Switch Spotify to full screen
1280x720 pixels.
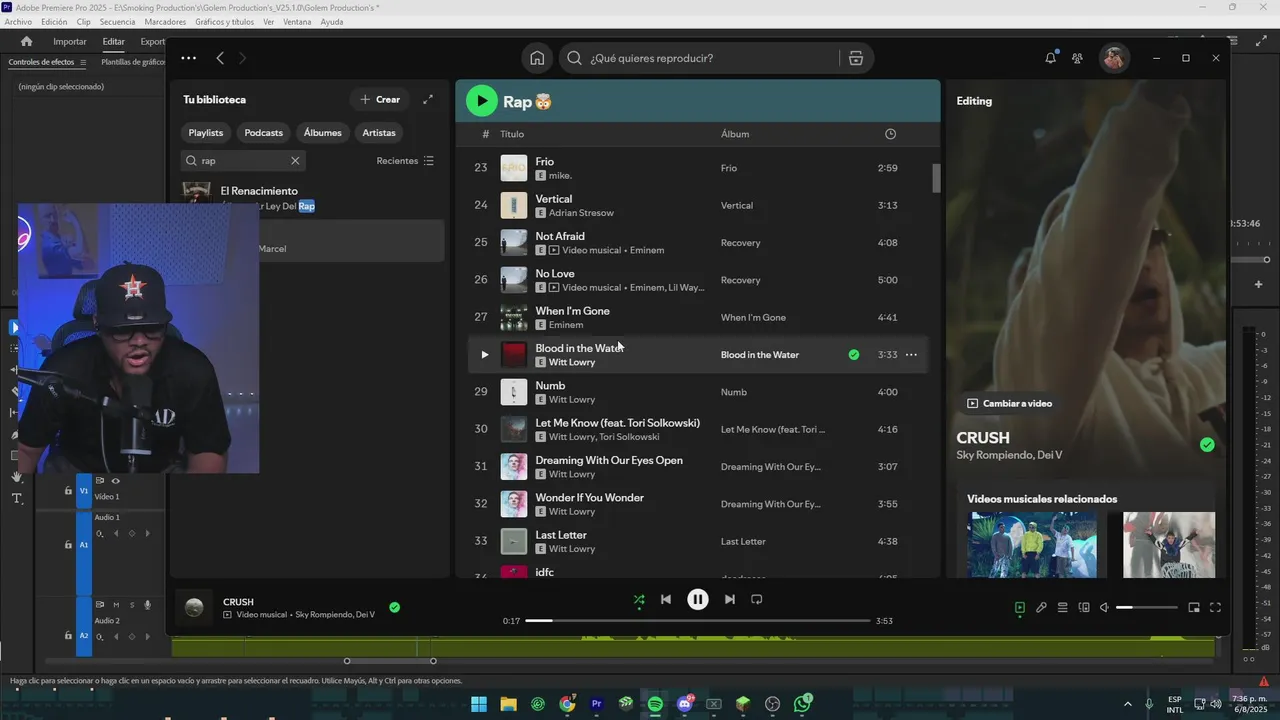[x=1215, y=607]
